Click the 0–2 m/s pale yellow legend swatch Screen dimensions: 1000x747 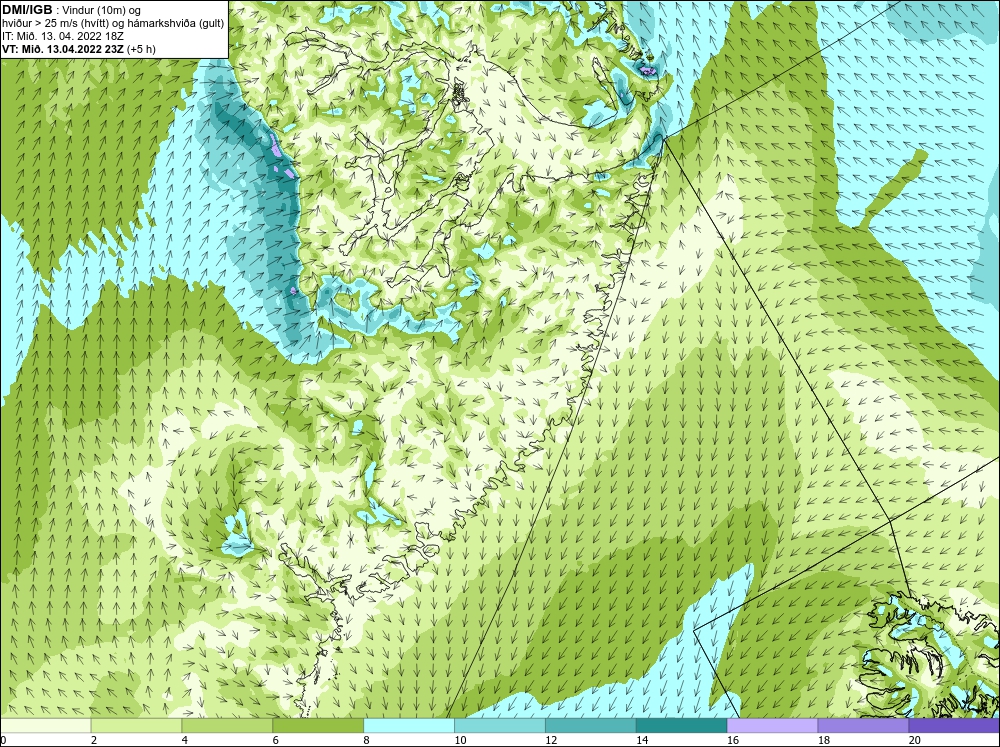click(x=45, y=726)
